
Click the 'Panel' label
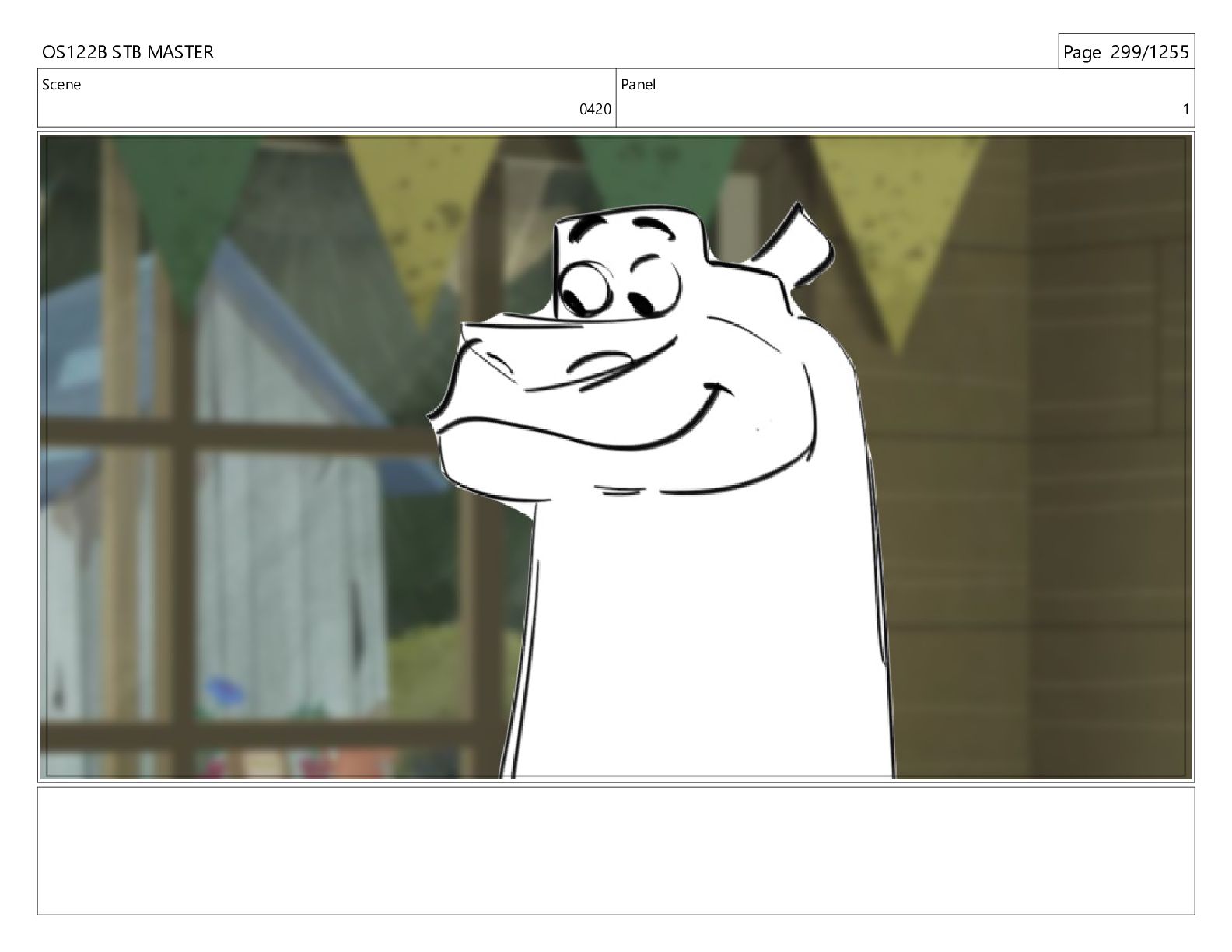(x=639, y=85)
